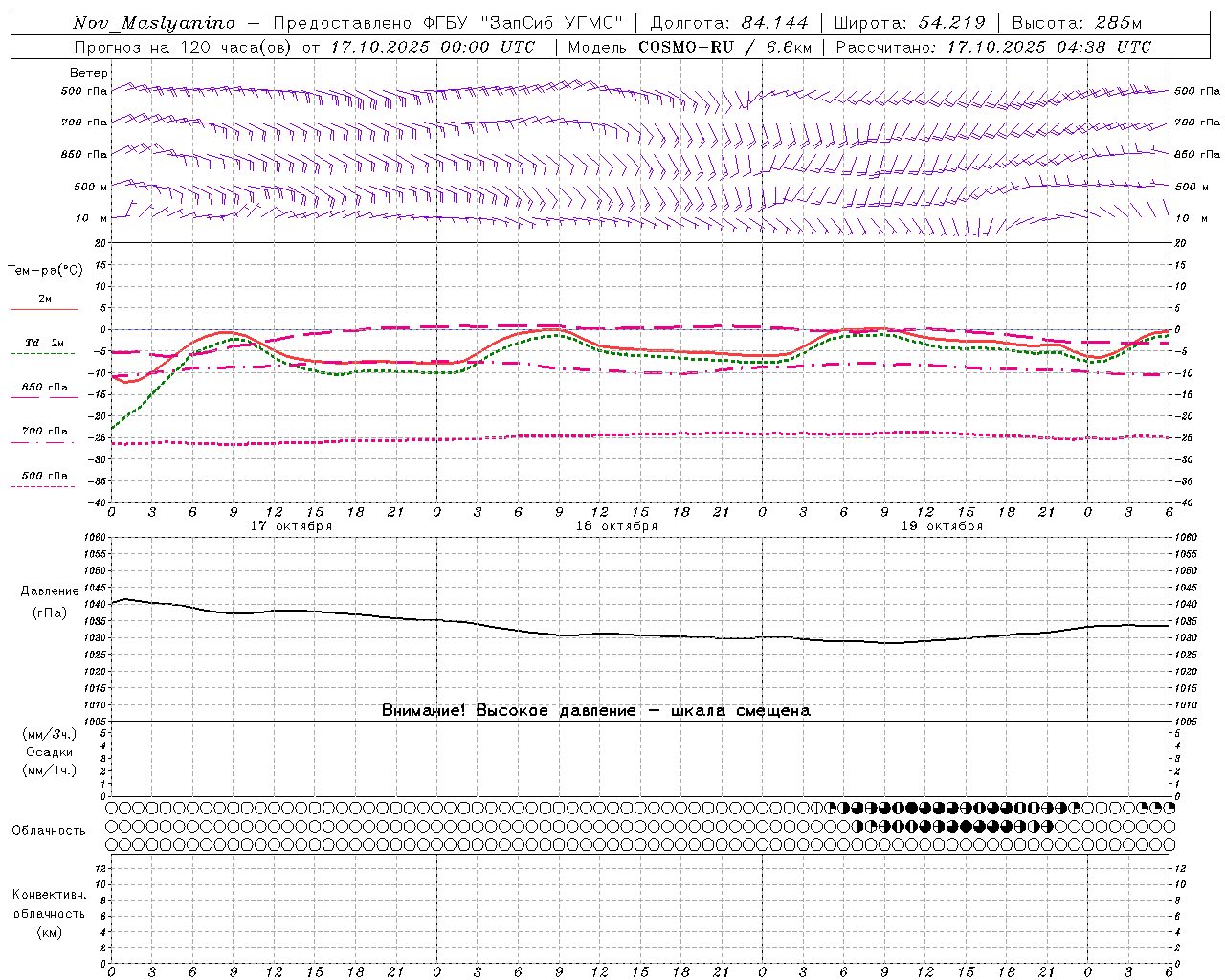Click the Конвективн. convective label
This screenshot has width=1225, height=980.
click(49, 895)
